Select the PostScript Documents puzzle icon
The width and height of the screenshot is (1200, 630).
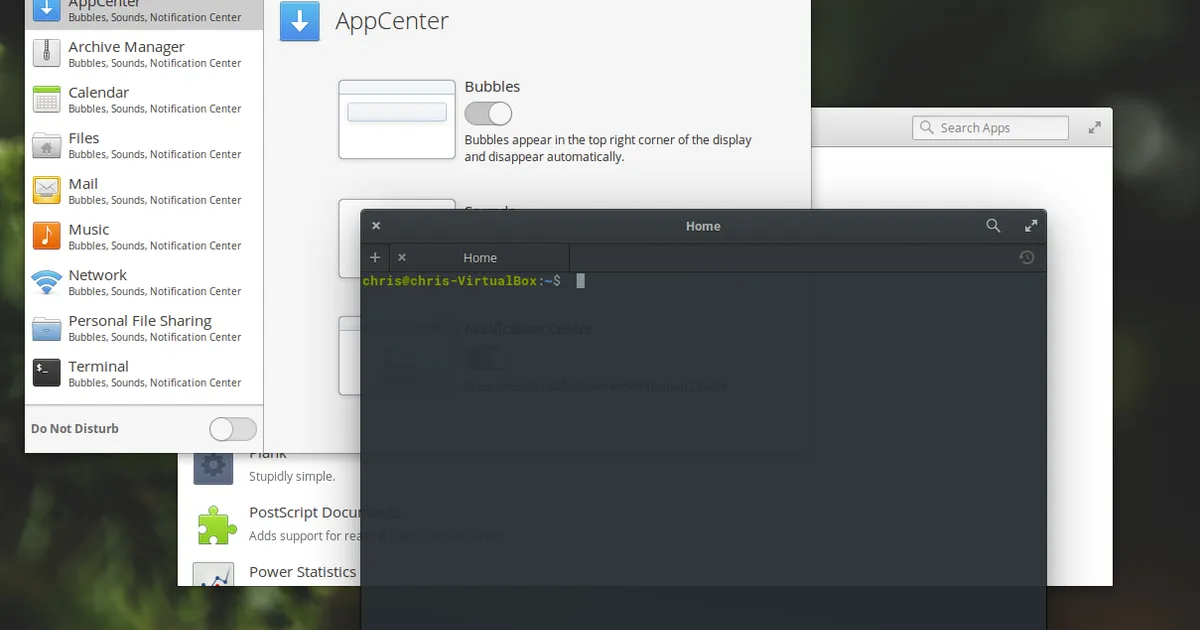coord(216,524)
